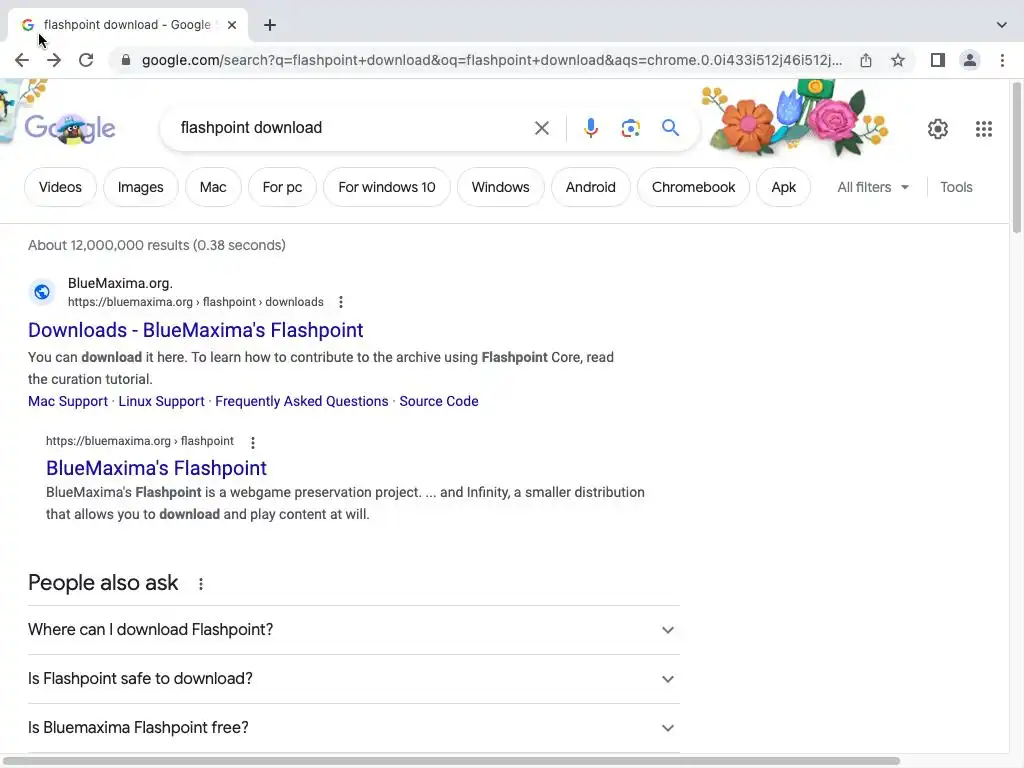Go forward using the arrow button
The image size is (1024, 768).
(54, 60)
